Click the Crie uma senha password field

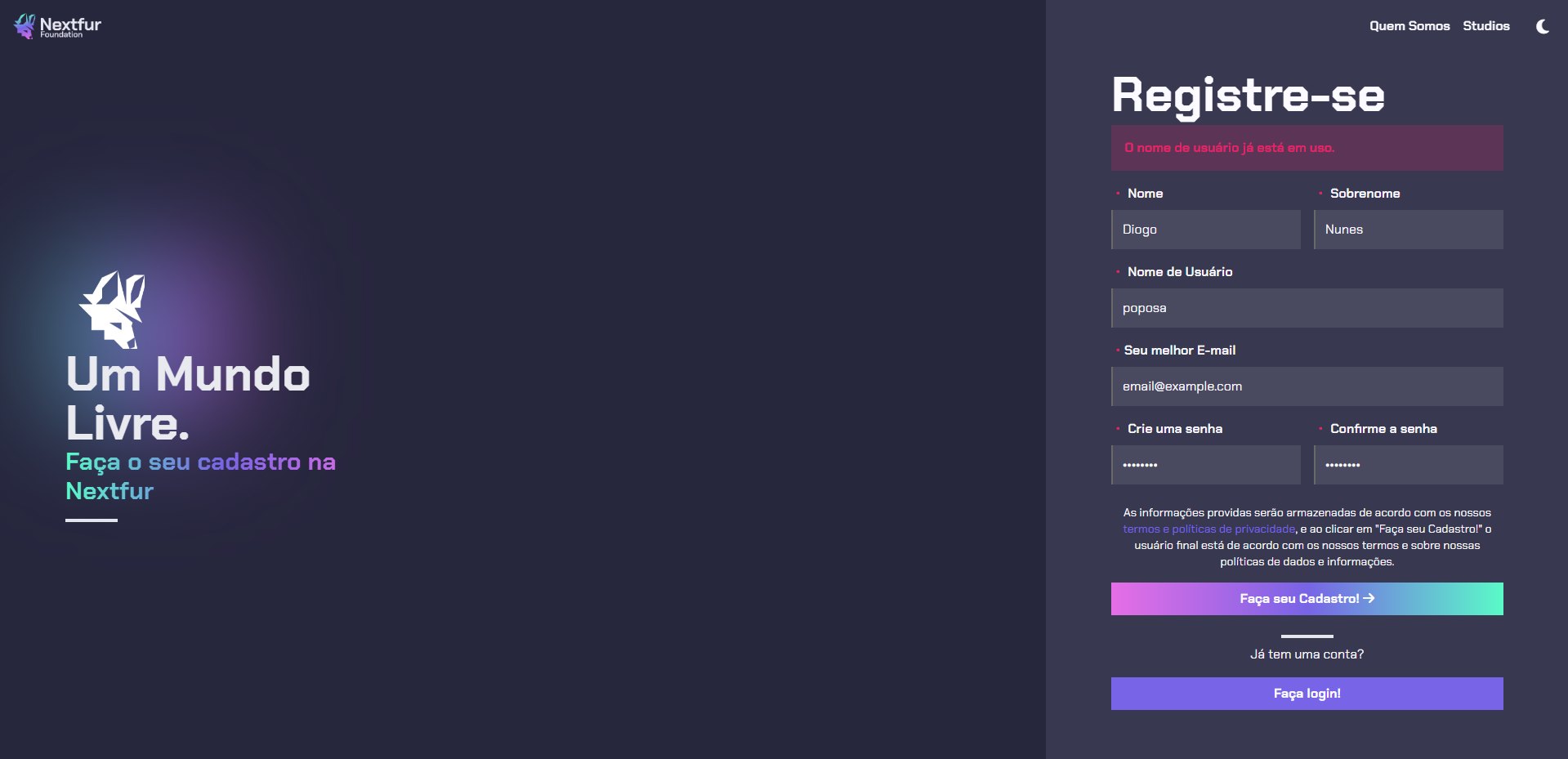click(1206, 465)
